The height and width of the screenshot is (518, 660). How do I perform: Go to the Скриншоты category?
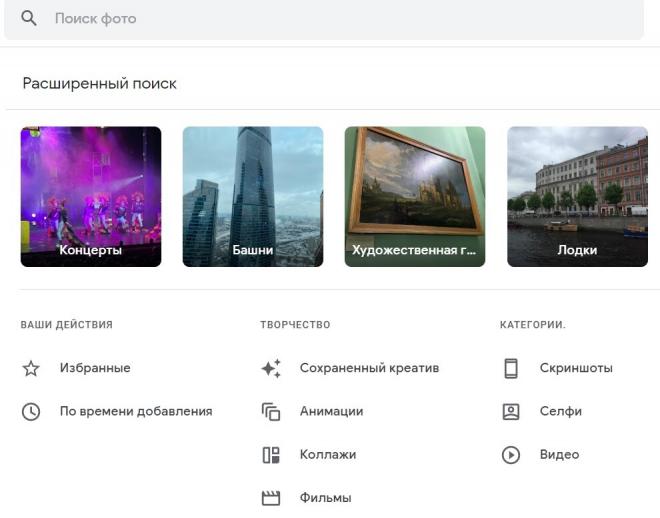tap(576, 368)
